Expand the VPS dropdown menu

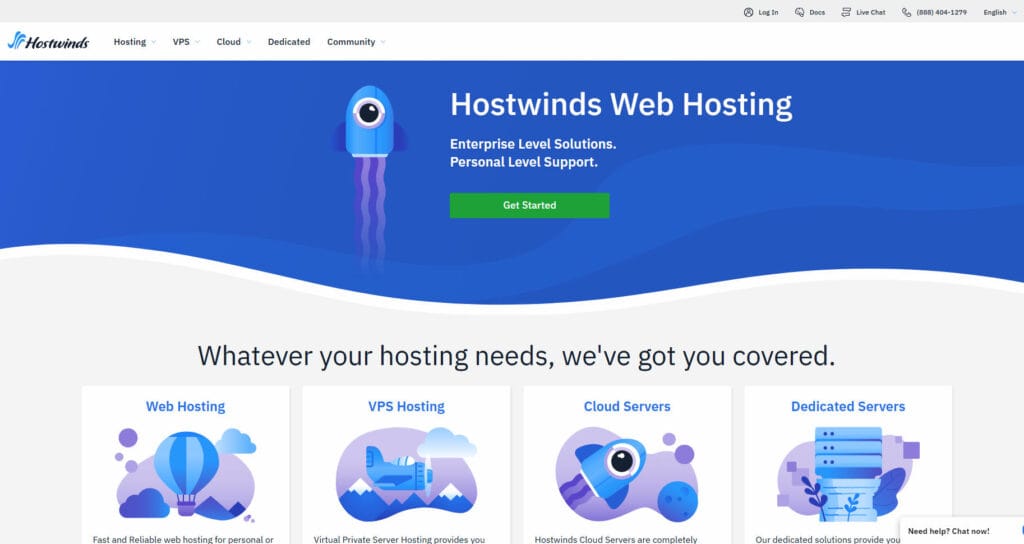(186, 42)
